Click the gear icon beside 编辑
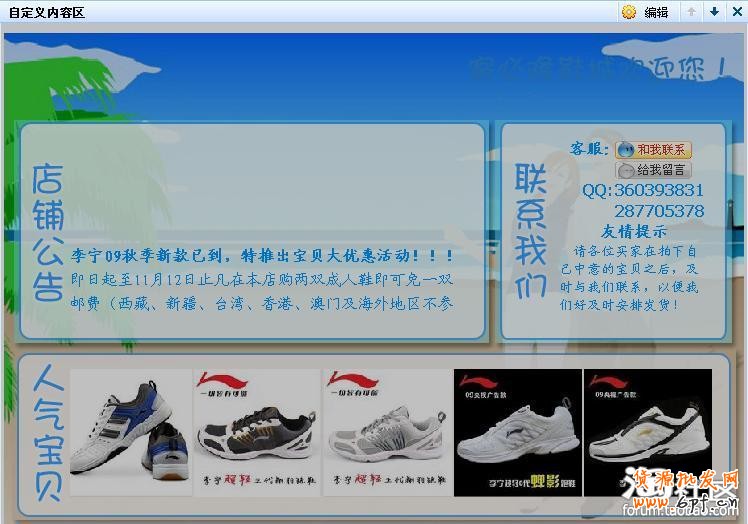748x524 pixels. pyautogui.click(x=629, y=12)
